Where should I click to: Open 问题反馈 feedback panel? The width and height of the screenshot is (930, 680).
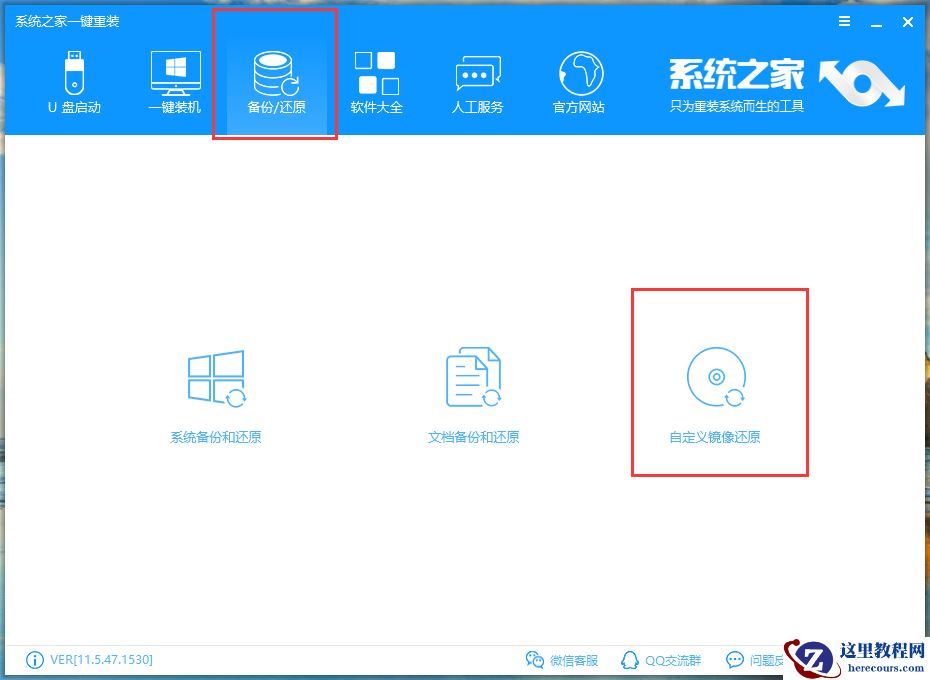point(757,660)
